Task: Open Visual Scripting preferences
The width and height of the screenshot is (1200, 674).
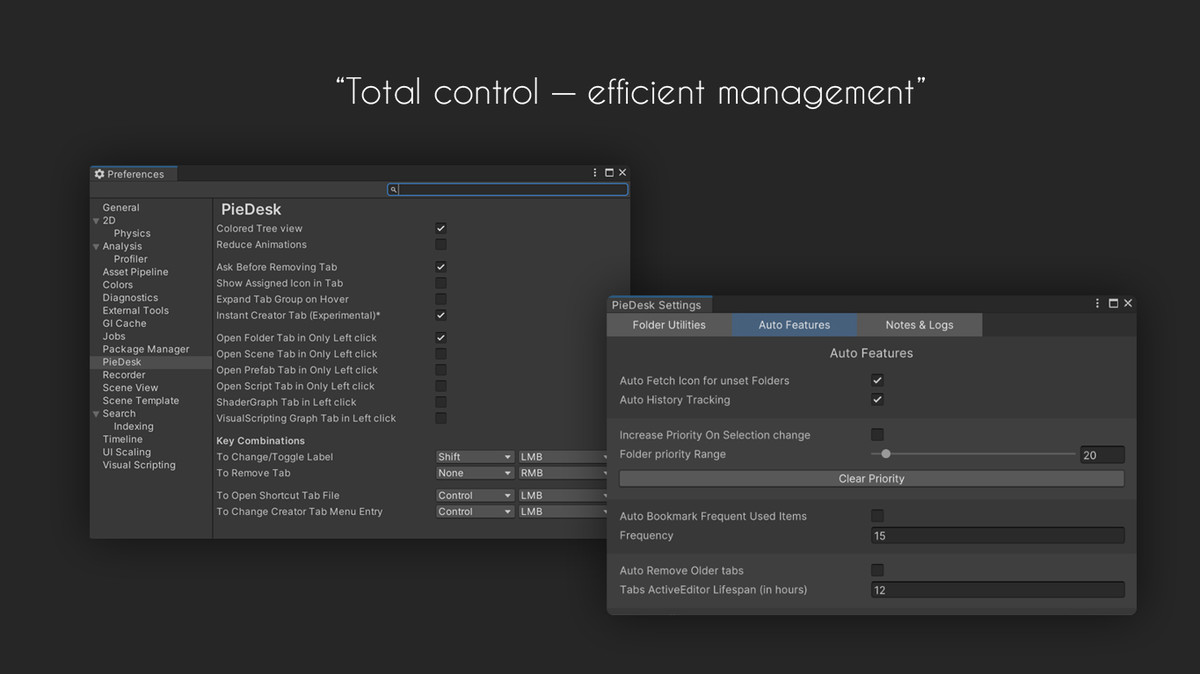Action: 138,465
